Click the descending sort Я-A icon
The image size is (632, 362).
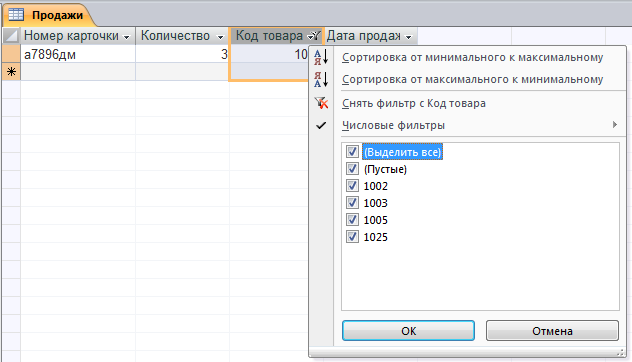pyautogui.click(x=321, y=79)
